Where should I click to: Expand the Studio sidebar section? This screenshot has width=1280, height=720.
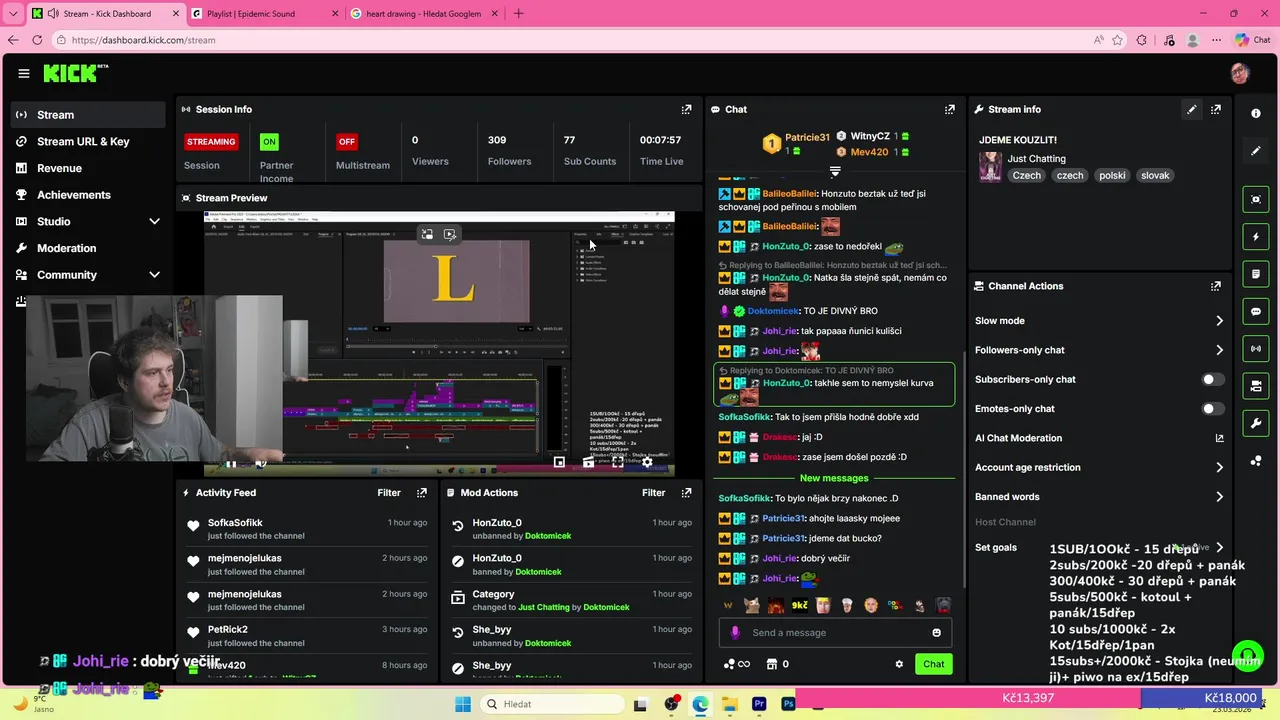click(154, 221)
